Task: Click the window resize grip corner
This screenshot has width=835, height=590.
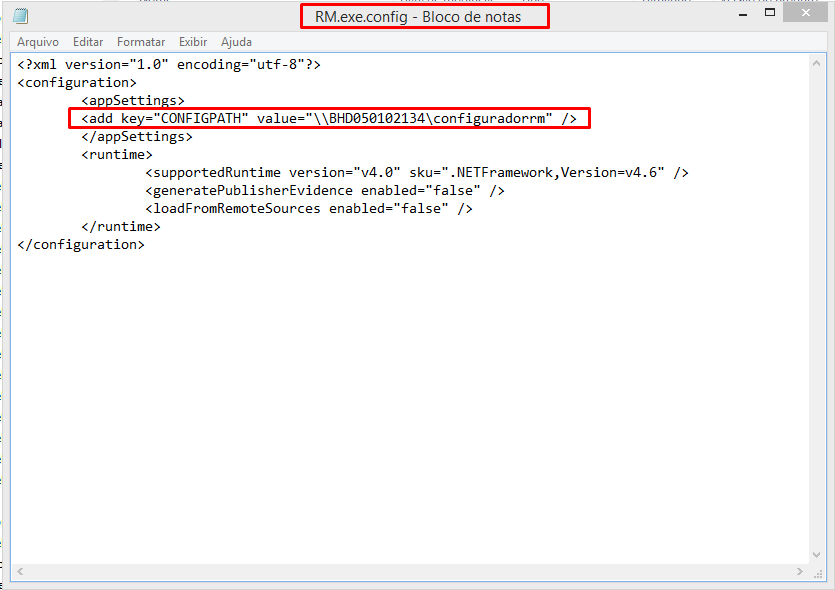Action: click(818, 573)
